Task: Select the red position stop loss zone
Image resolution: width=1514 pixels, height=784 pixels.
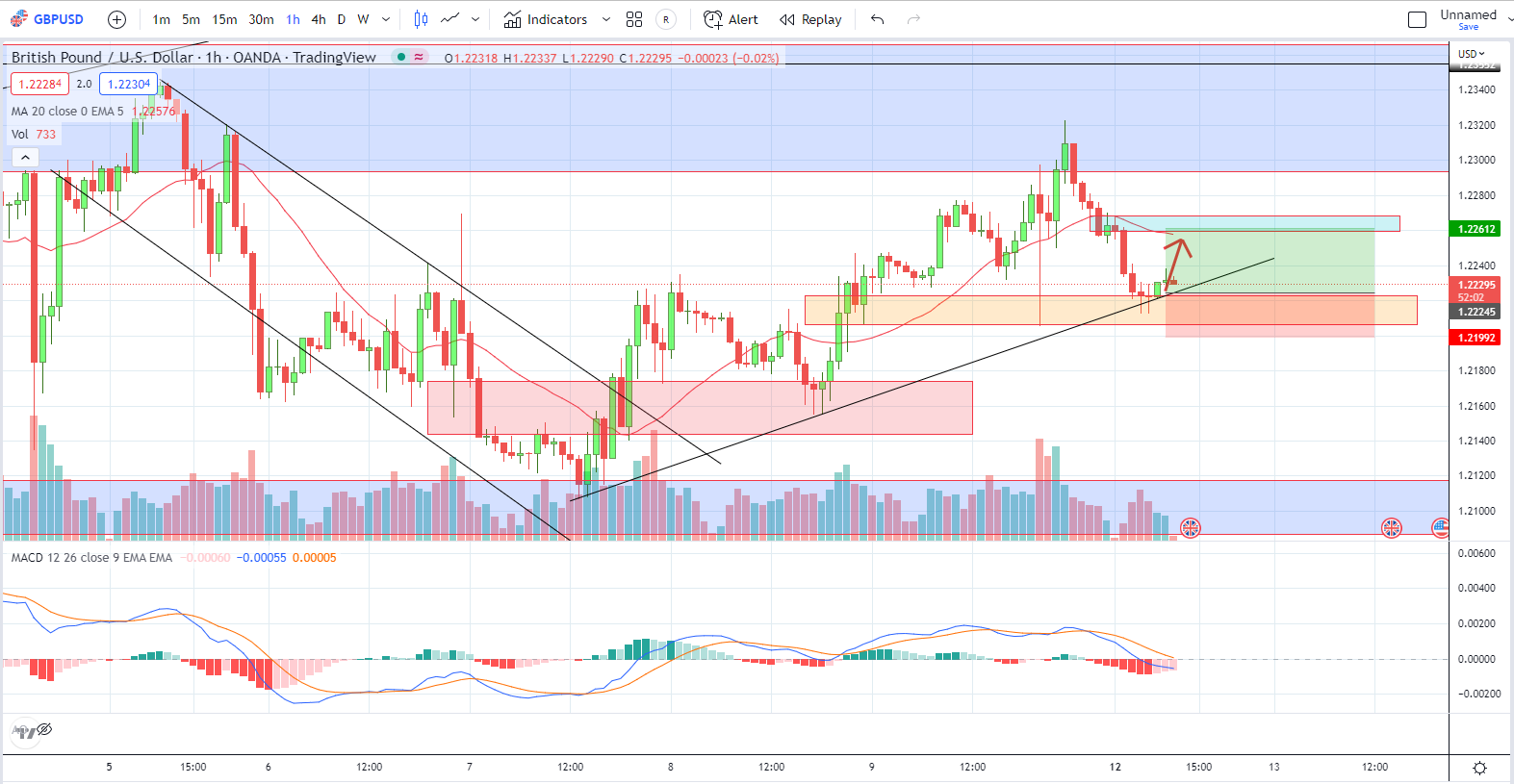Action: pyautogui.click(x=1270, y=316)
